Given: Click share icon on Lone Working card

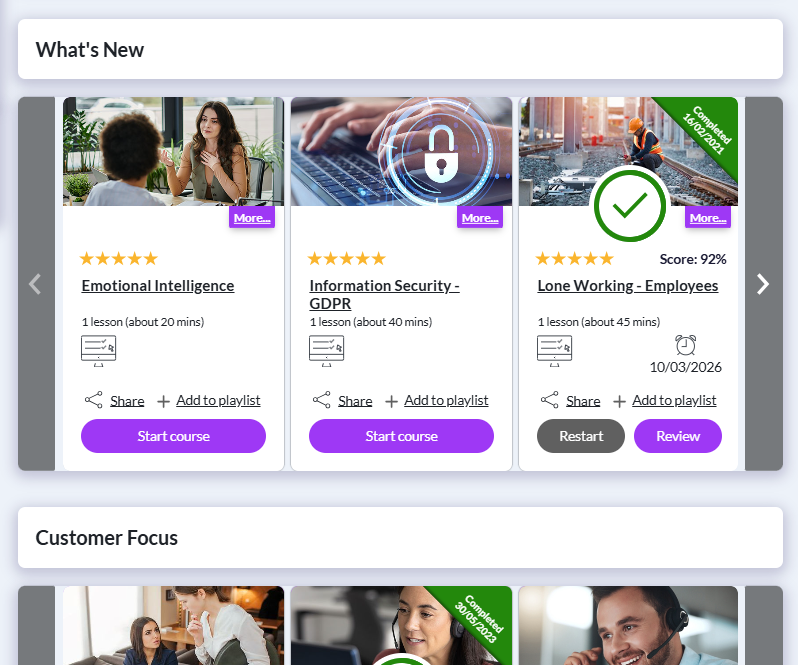Looking at the screenshot, I should 549,400.
